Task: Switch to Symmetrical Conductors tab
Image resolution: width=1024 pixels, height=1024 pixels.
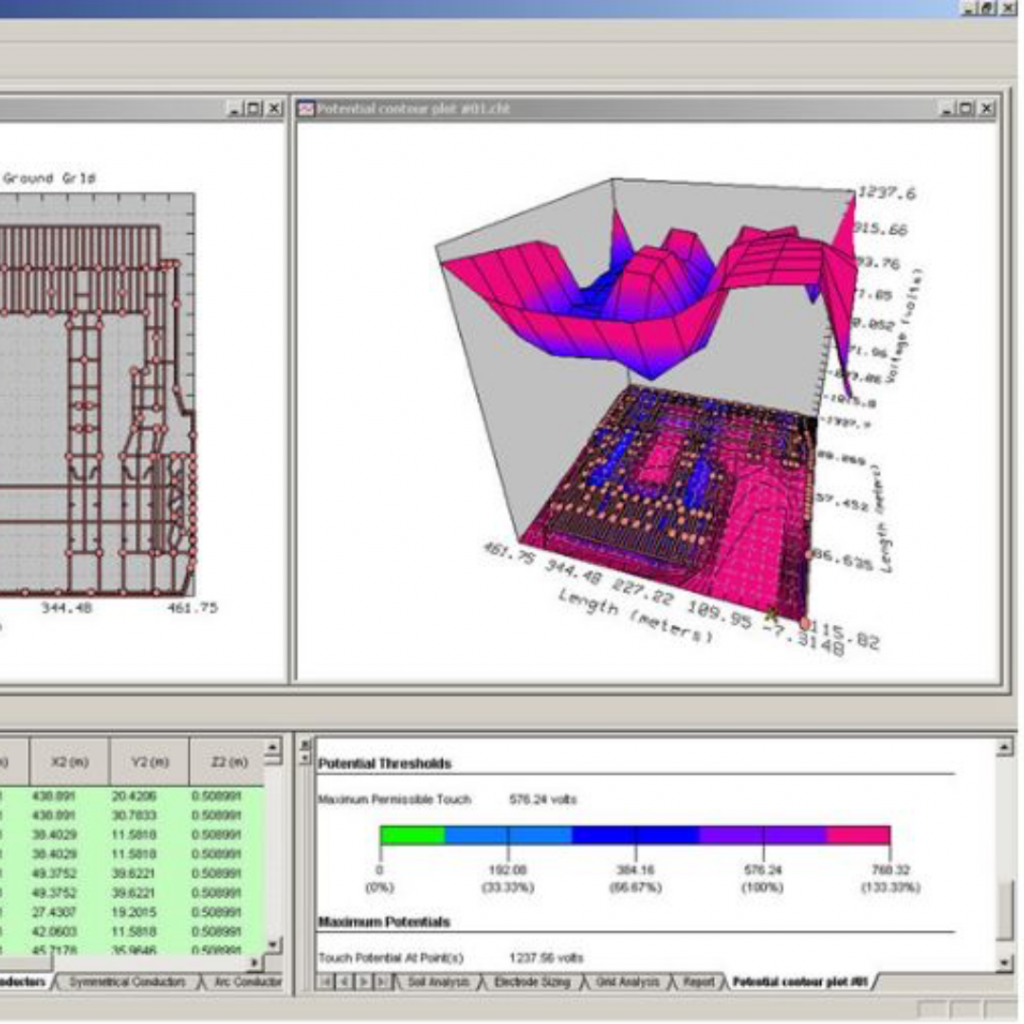Action: click(x=127, y=982)
